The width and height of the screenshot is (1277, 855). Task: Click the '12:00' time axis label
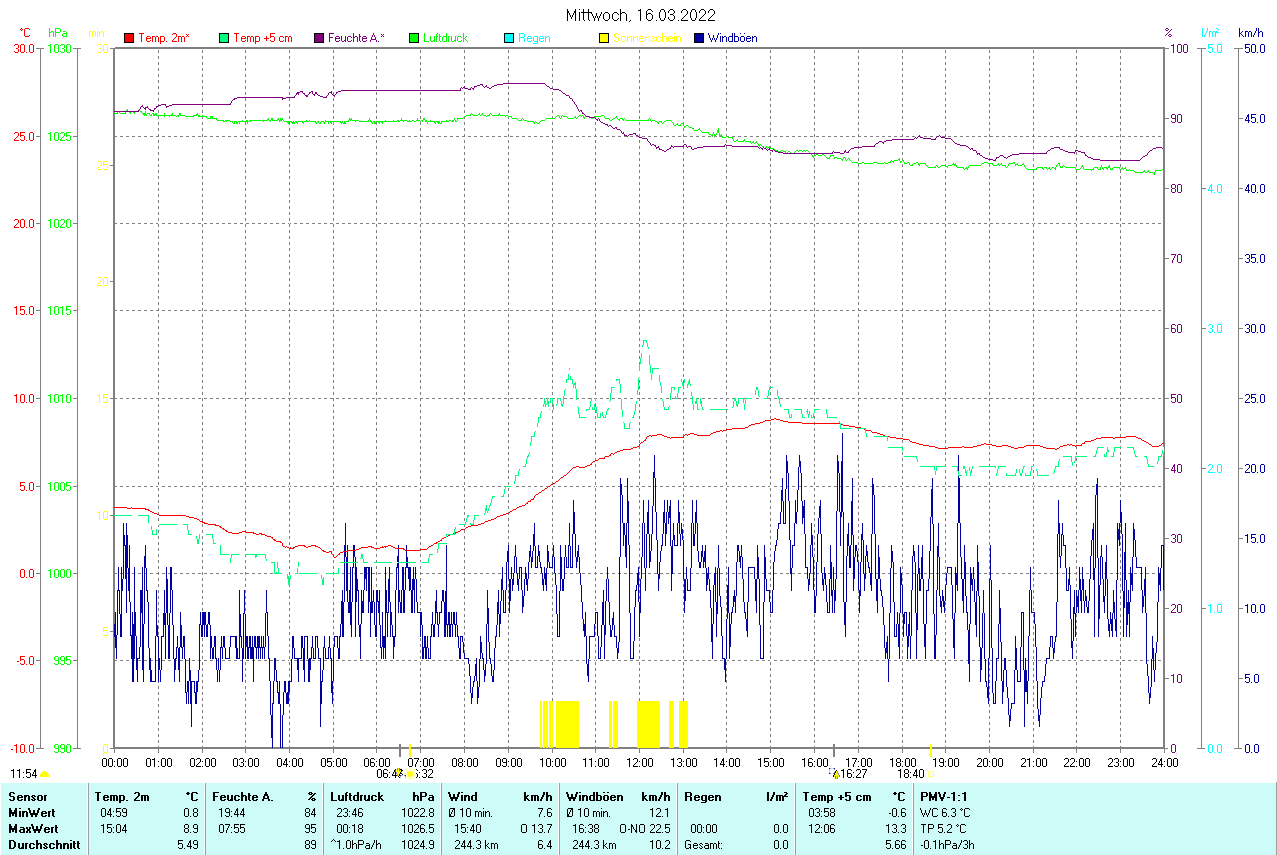pos(640,763)
